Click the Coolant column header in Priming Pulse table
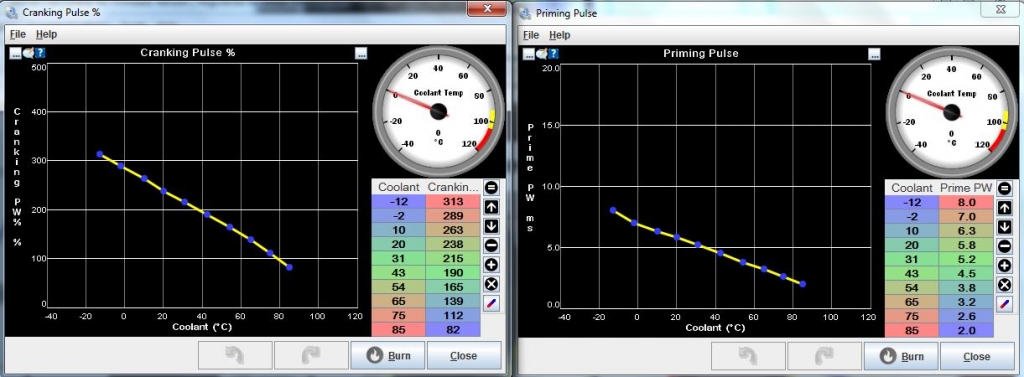 click(912, 188)
